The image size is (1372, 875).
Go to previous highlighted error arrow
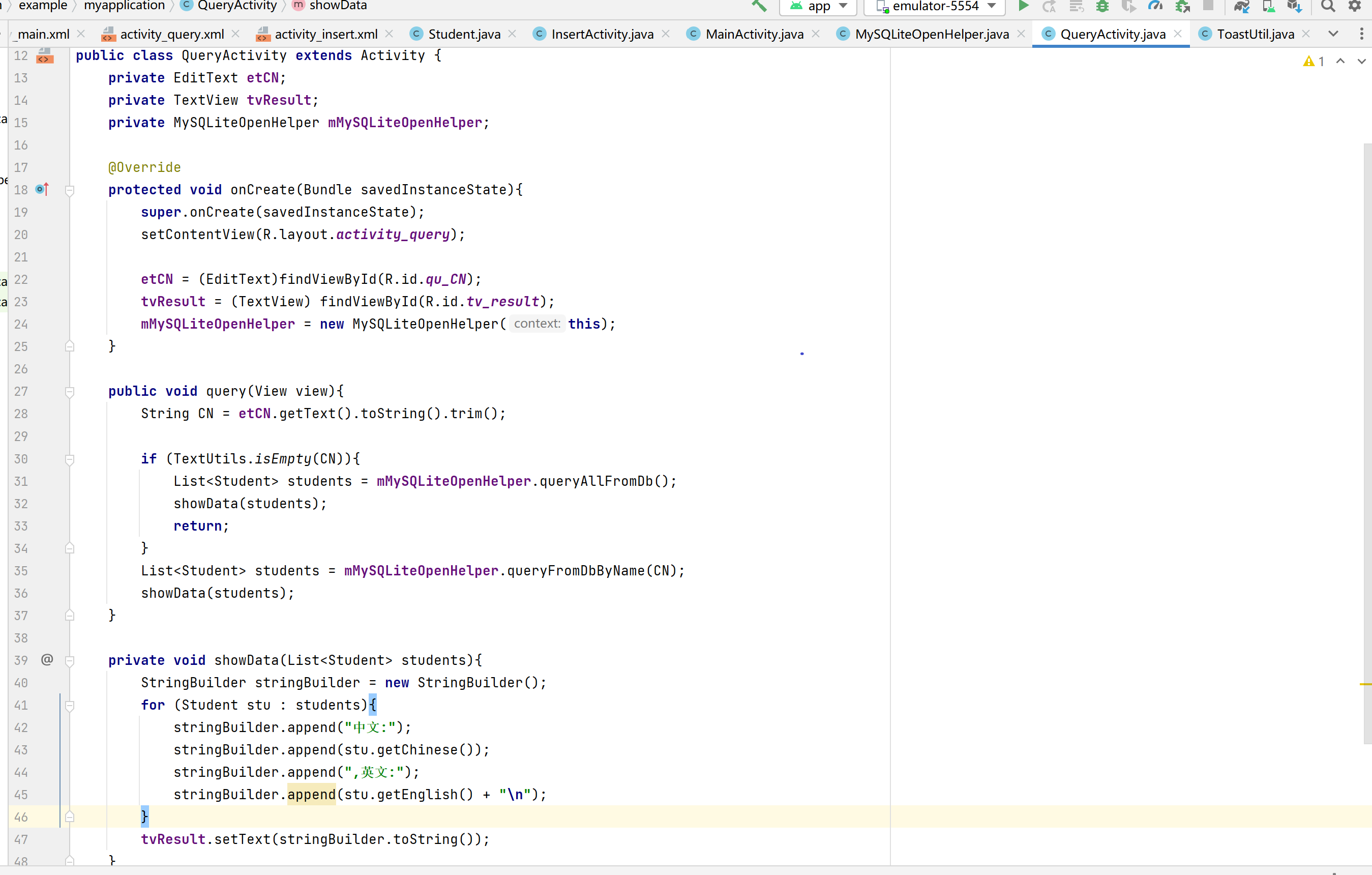1340,61
